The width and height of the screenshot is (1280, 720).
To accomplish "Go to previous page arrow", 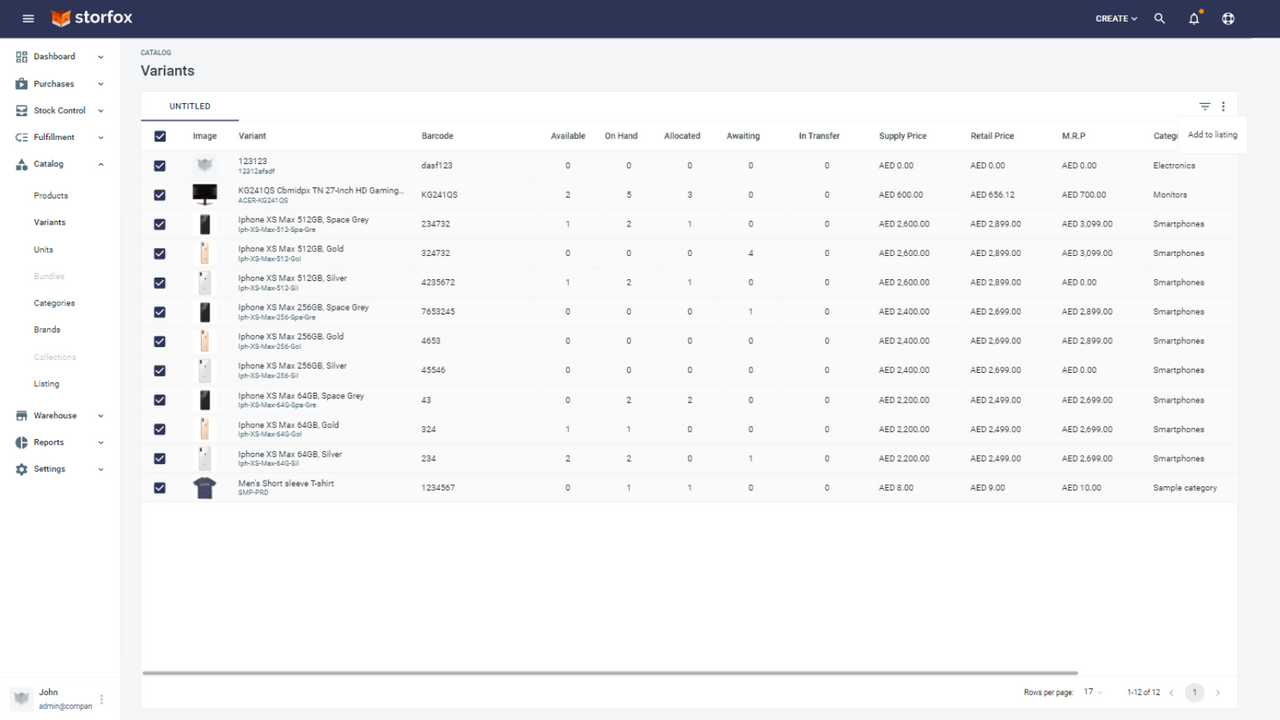I will click(1169, 692).
